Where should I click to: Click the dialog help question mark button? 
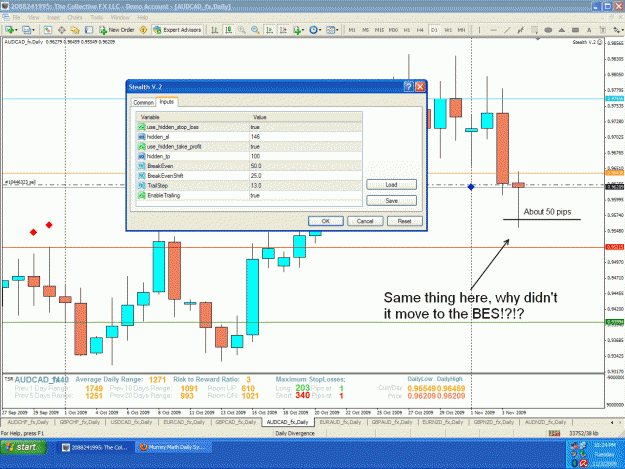click(x=408, y=86)
